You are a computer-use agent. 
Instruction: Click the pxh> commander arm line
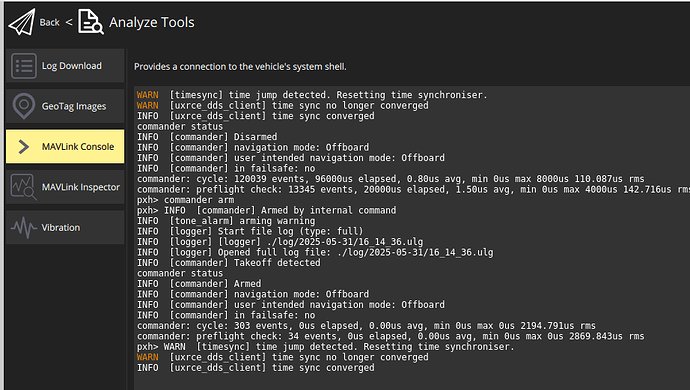[186, 200]
